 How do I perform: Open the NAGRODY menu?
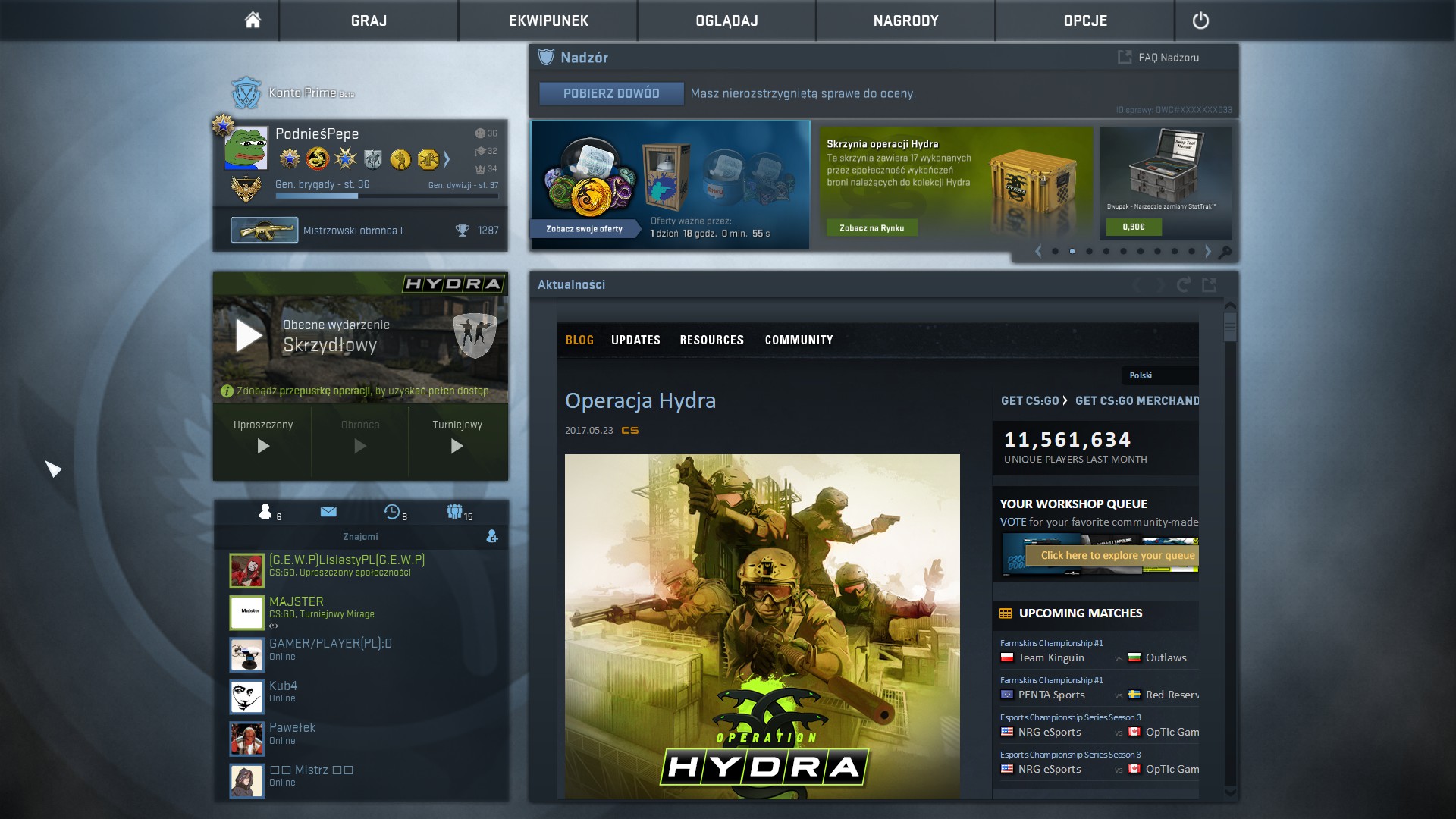click(905, 20)
